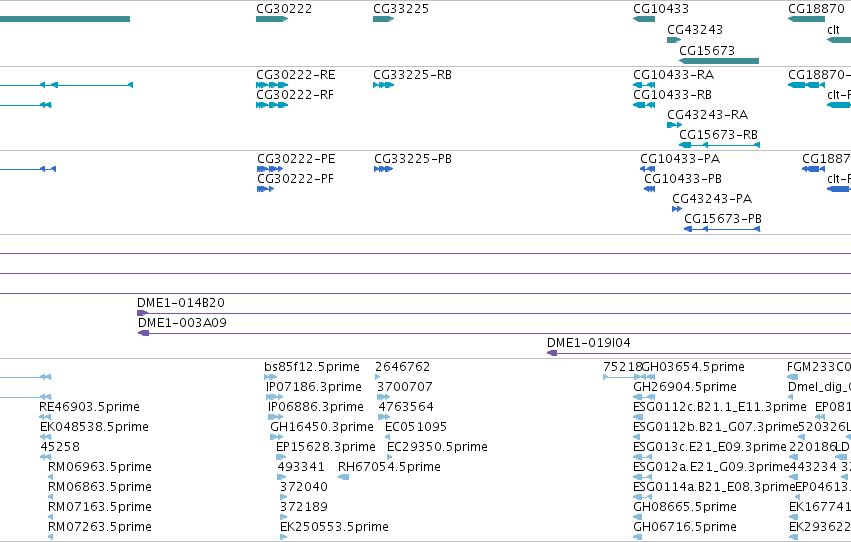
Task: Select the CG18870 gene arrow glyph
Action: (806, 19)
